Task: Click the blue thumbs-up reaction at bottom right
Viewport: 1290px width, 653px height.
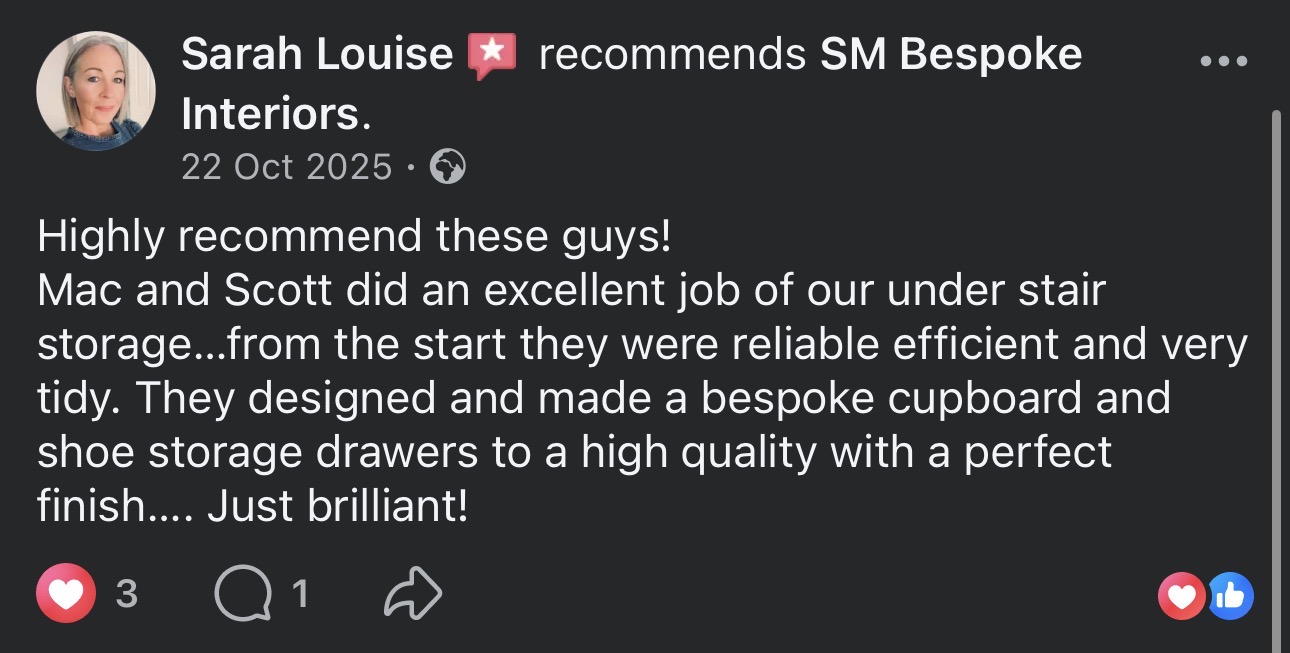Action: tap(1231, 595)
